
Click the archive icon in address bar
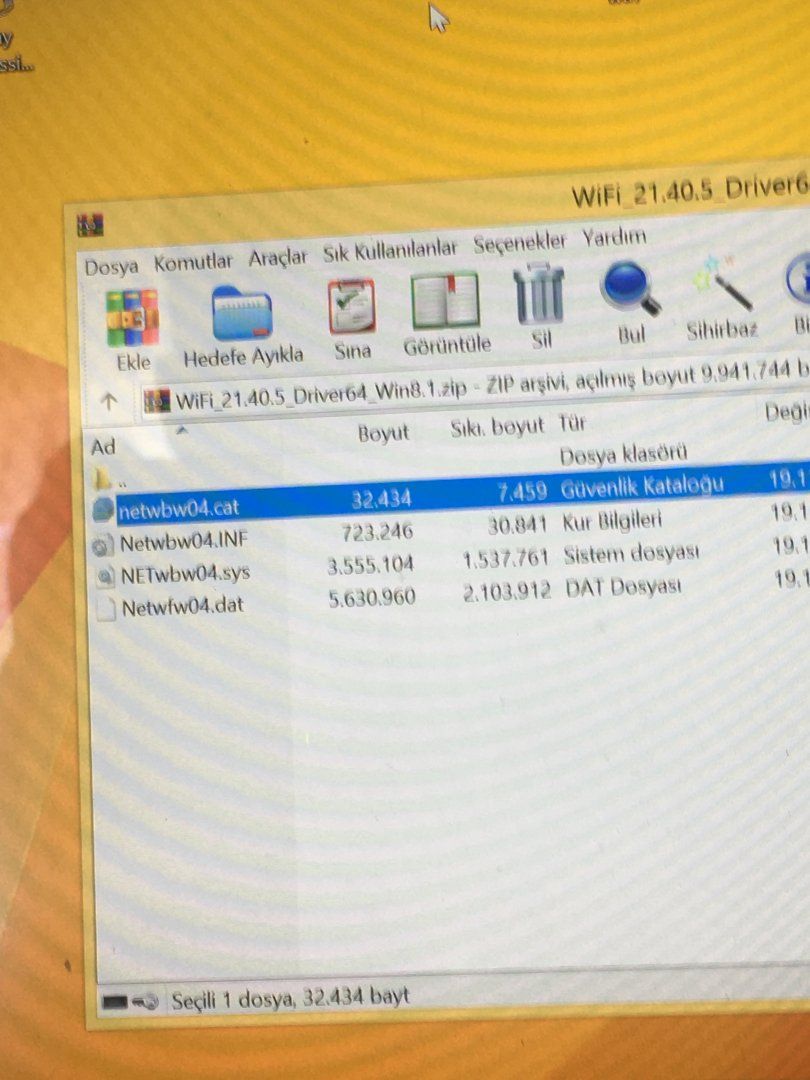(156, 401)
